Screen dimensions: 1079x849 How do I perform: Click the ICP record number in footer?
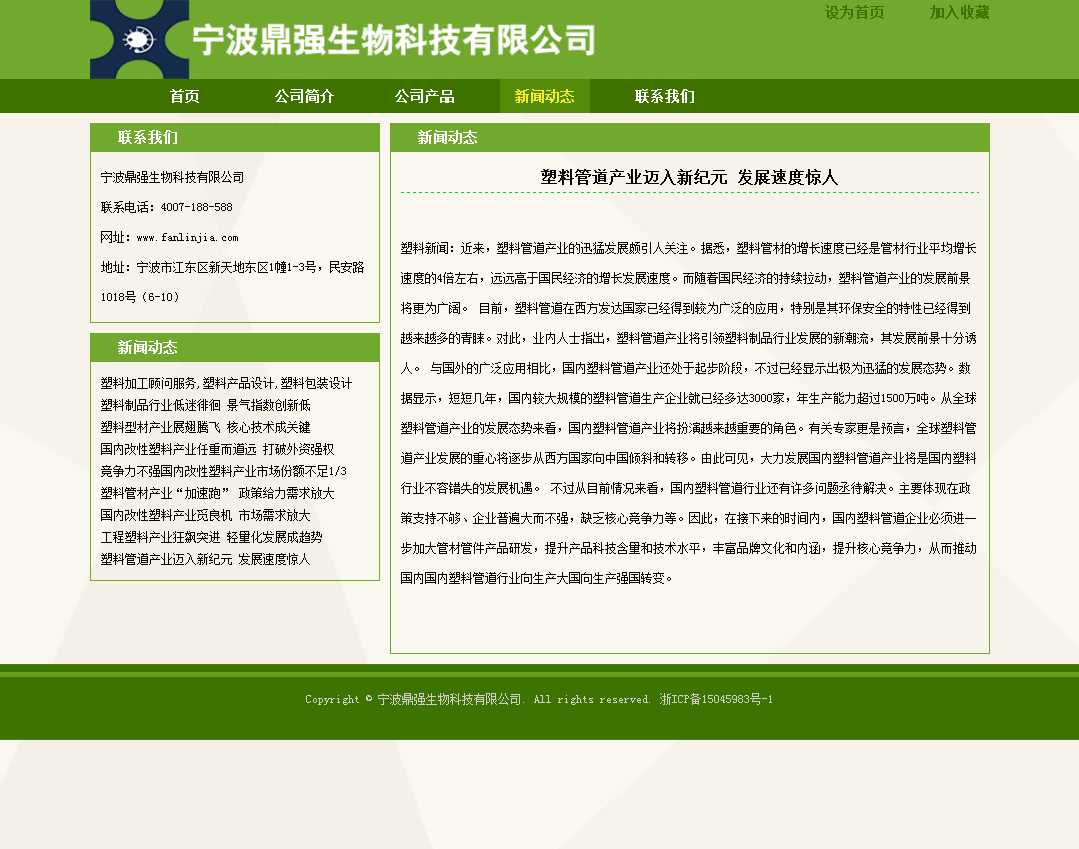[x=716, y=700]
